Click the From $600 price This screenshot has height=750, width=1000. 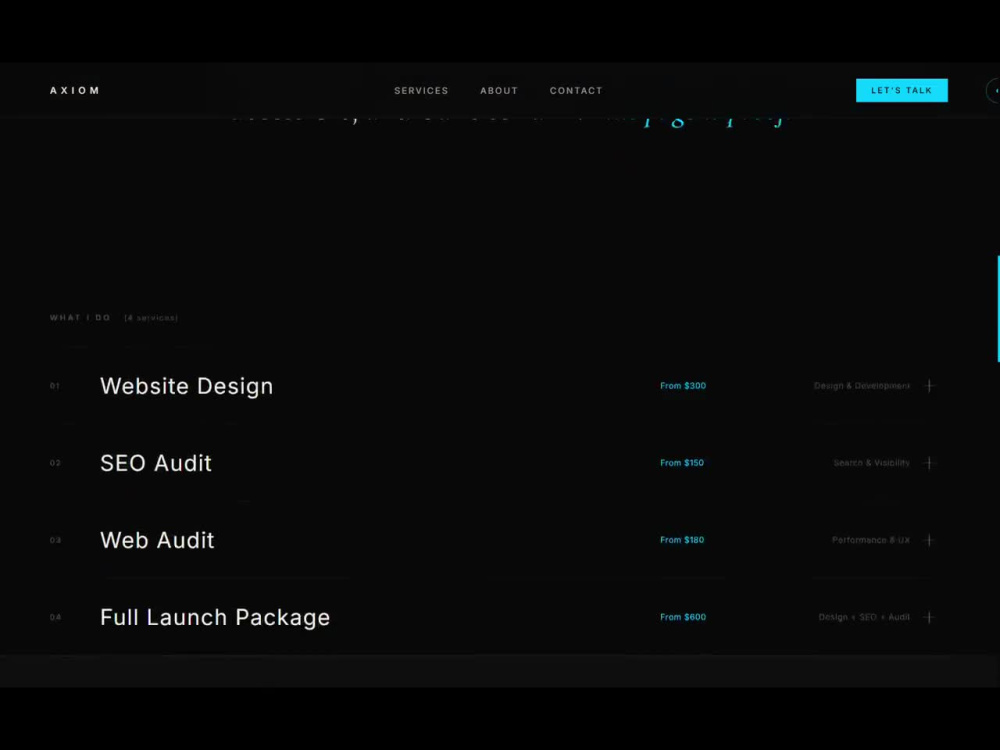683,617
